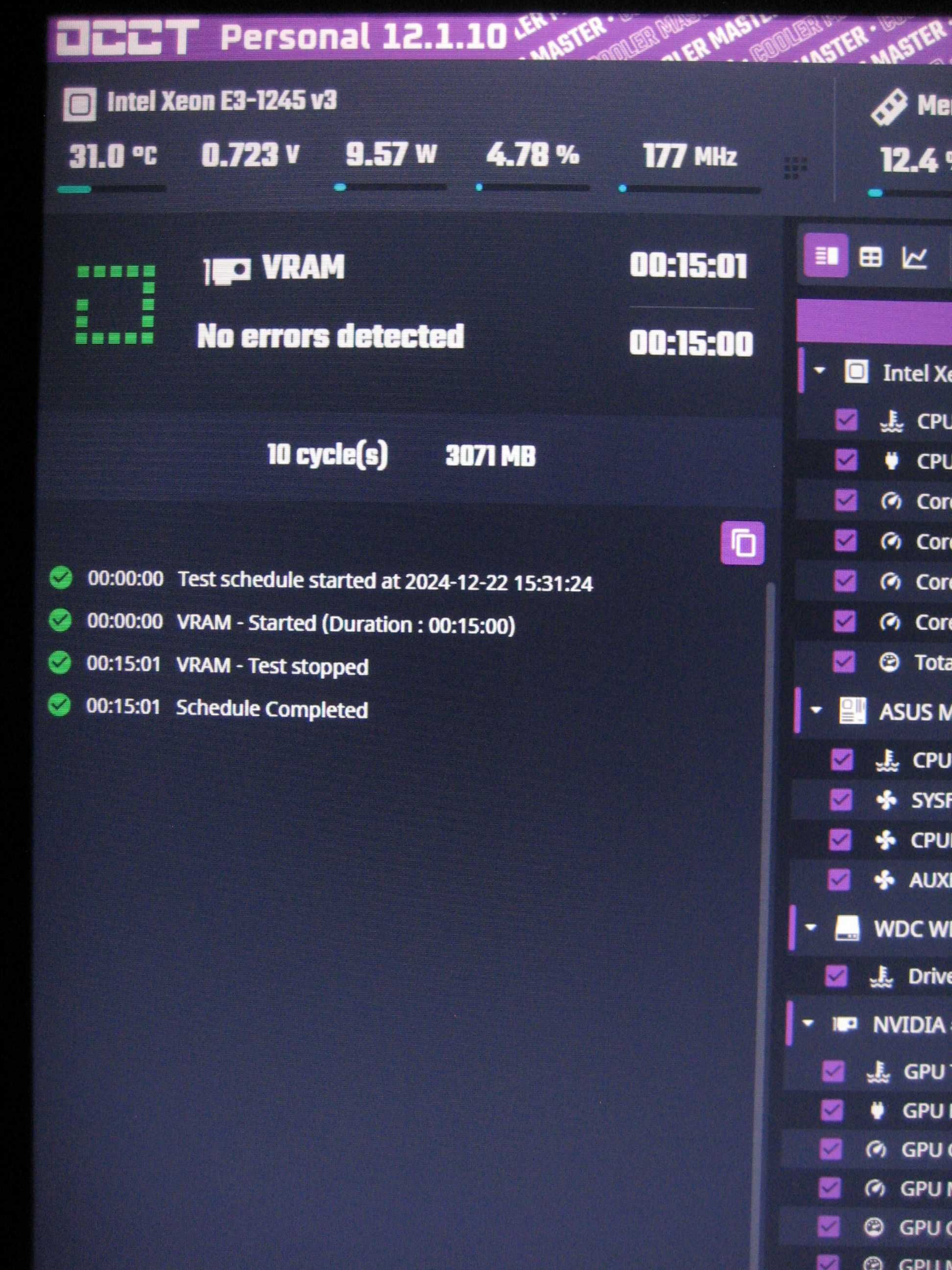Switch to the graph monitoring view

pyautogui.click(x=914, y=257)
